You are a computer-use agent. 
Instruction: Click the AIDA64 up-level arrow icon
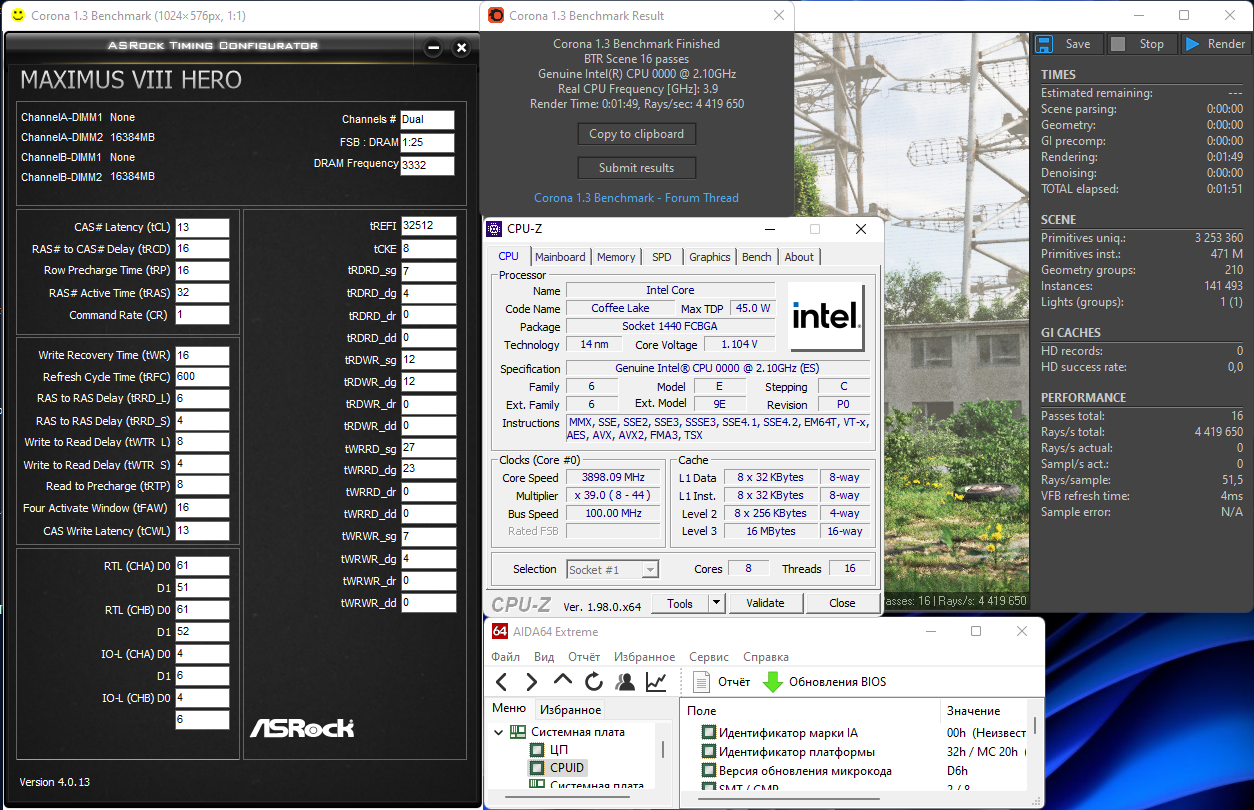point(563,682)
